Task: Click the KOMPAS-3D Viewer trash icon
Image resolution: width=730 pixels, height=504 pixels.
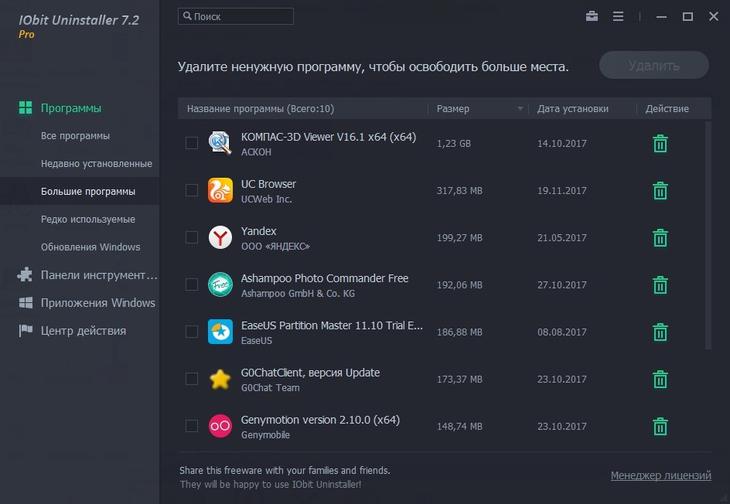Action: (660, 144)
